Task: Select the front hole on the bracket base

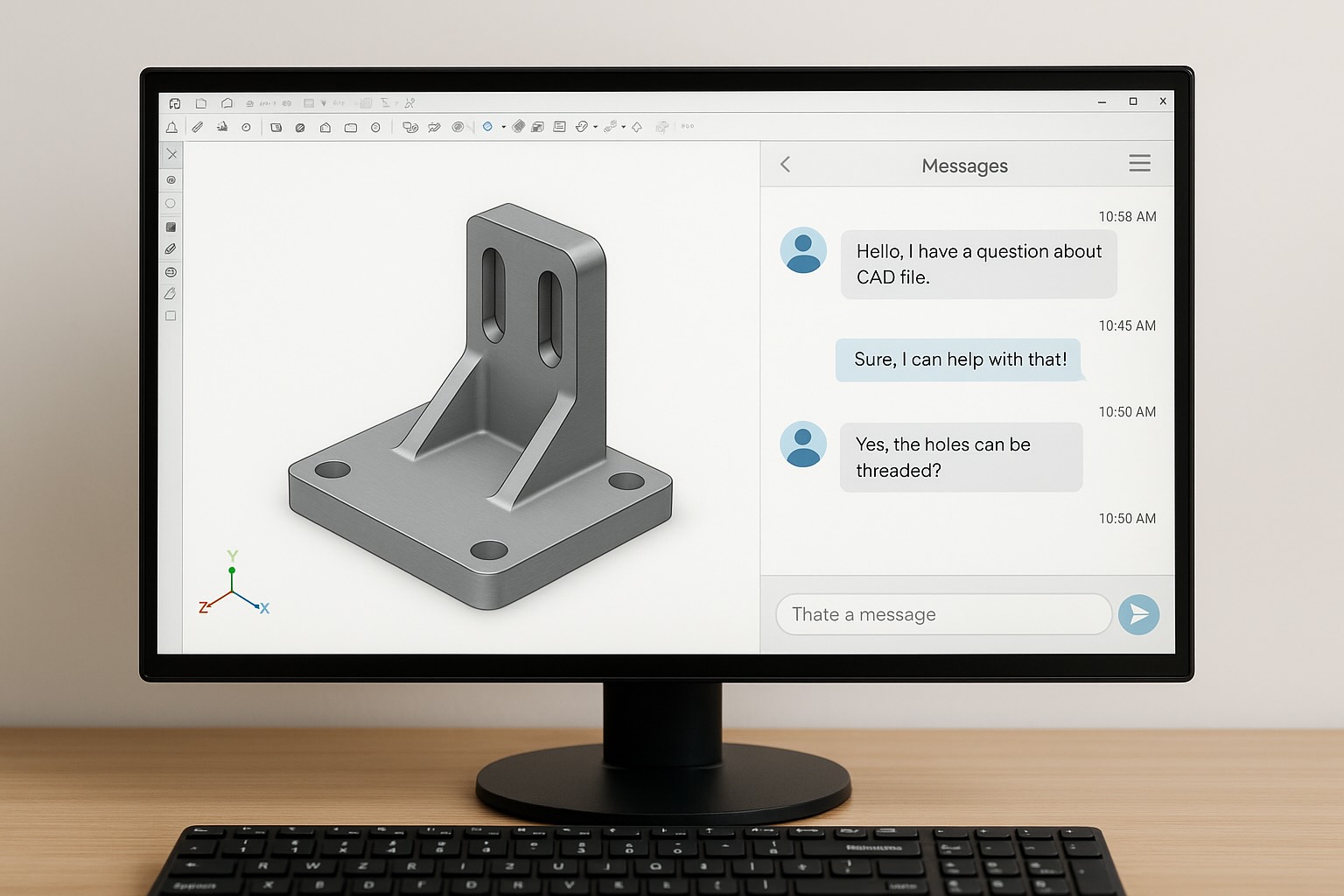Action: [x=488, y=550]
